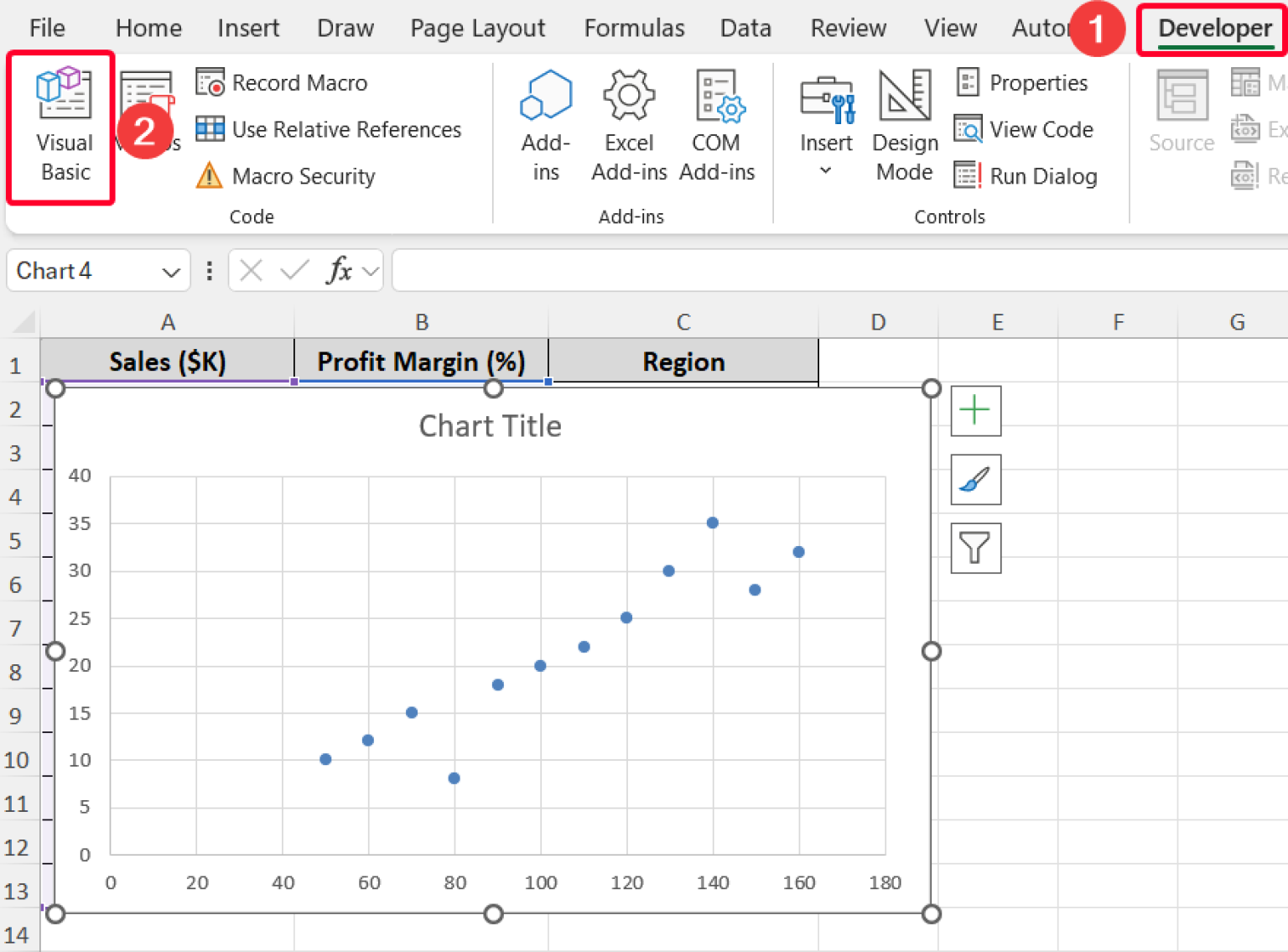Open the insert function dropdown arrow
The image size is (1288, 952).
pos(369,270)
